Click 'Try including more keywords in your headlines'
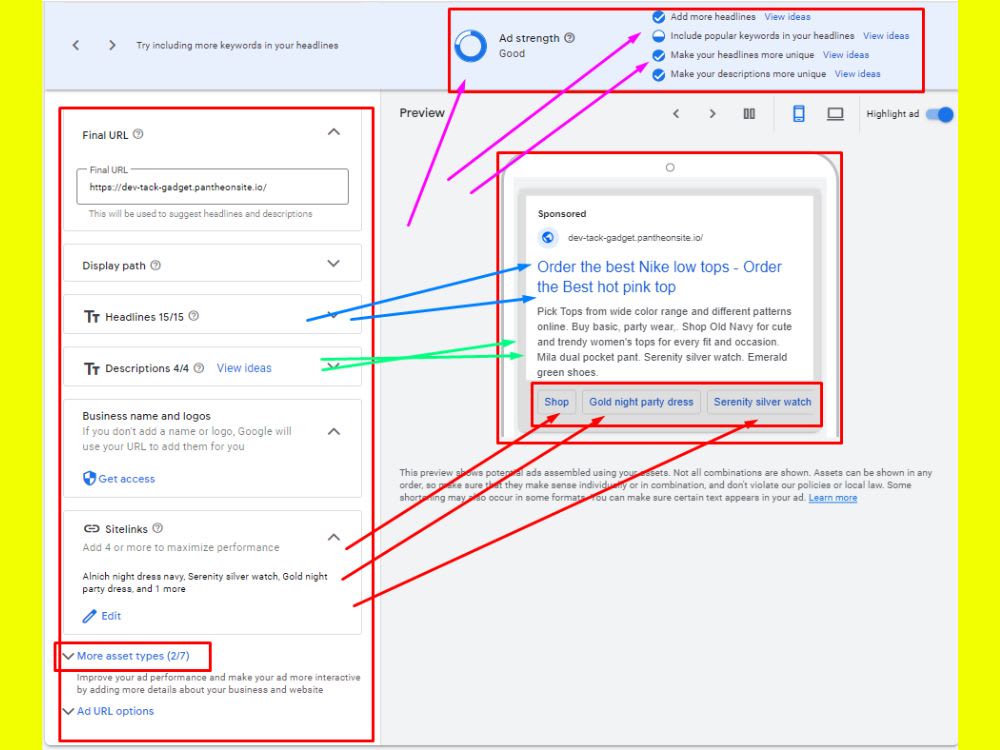Image resolution: width=1000 pixels, height=750 pixels. point(237,45)
